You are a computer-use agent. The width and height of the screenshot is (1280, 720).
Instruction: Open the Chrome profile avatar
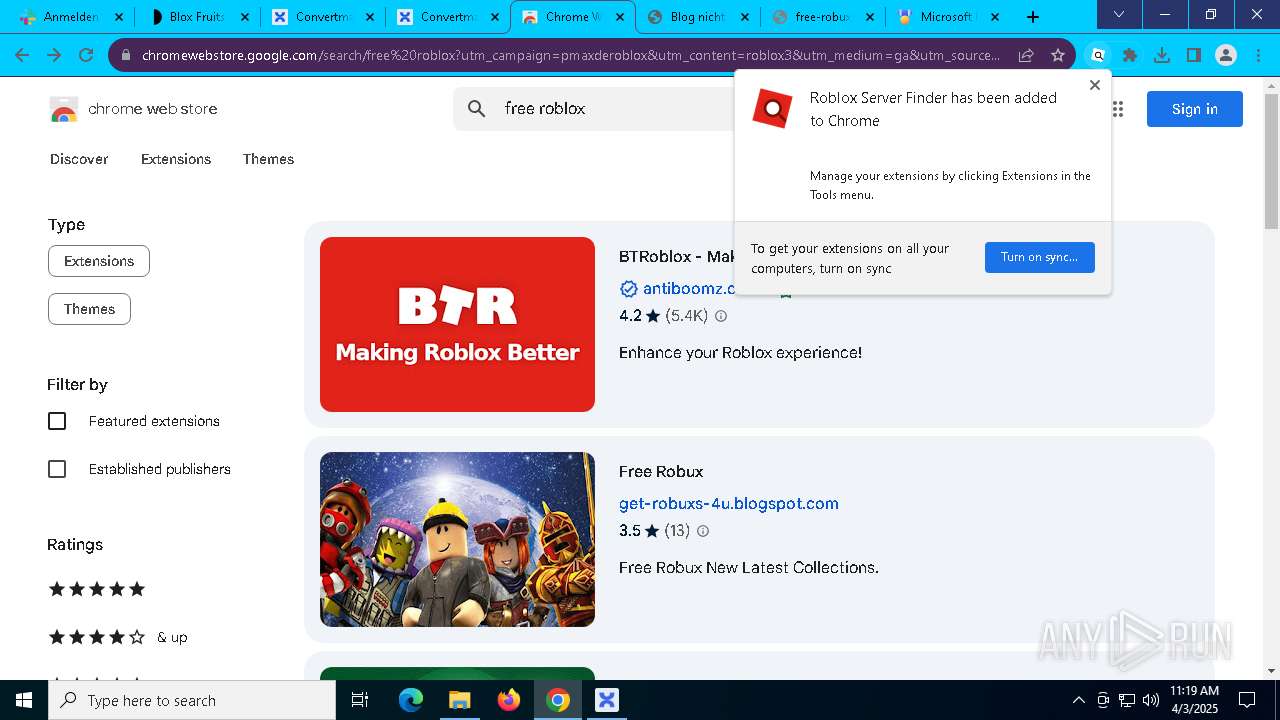point(1226,55)
